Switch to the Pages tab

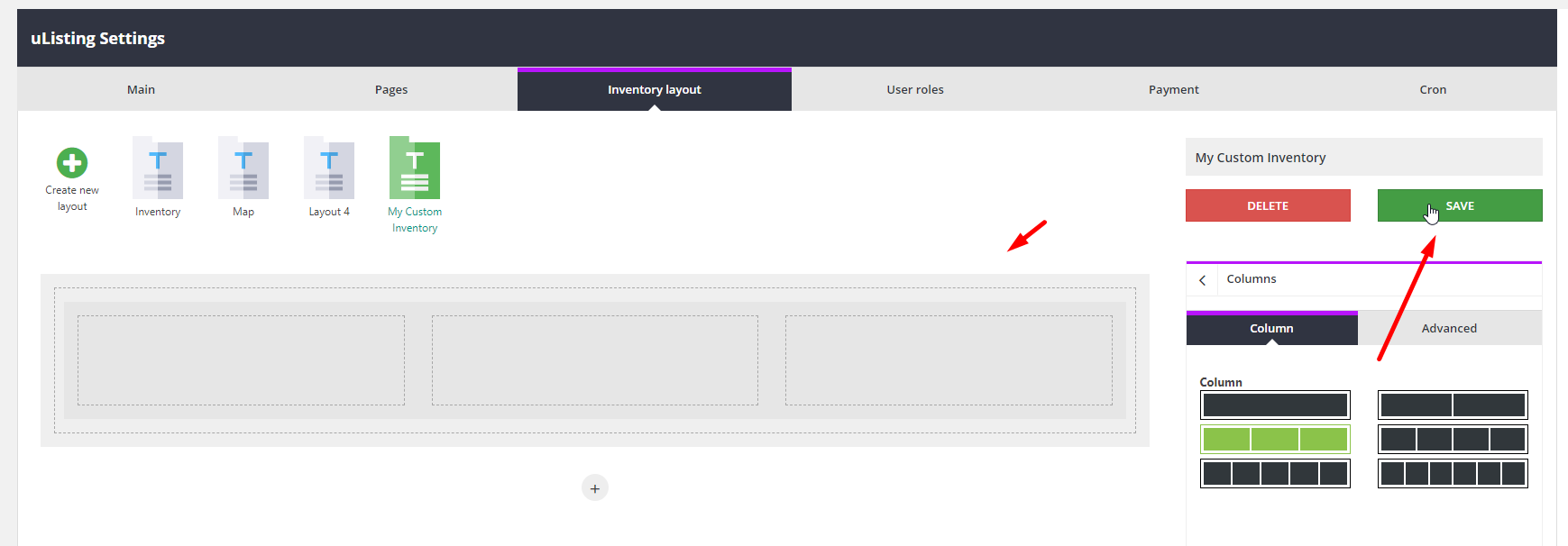[391, 90]
